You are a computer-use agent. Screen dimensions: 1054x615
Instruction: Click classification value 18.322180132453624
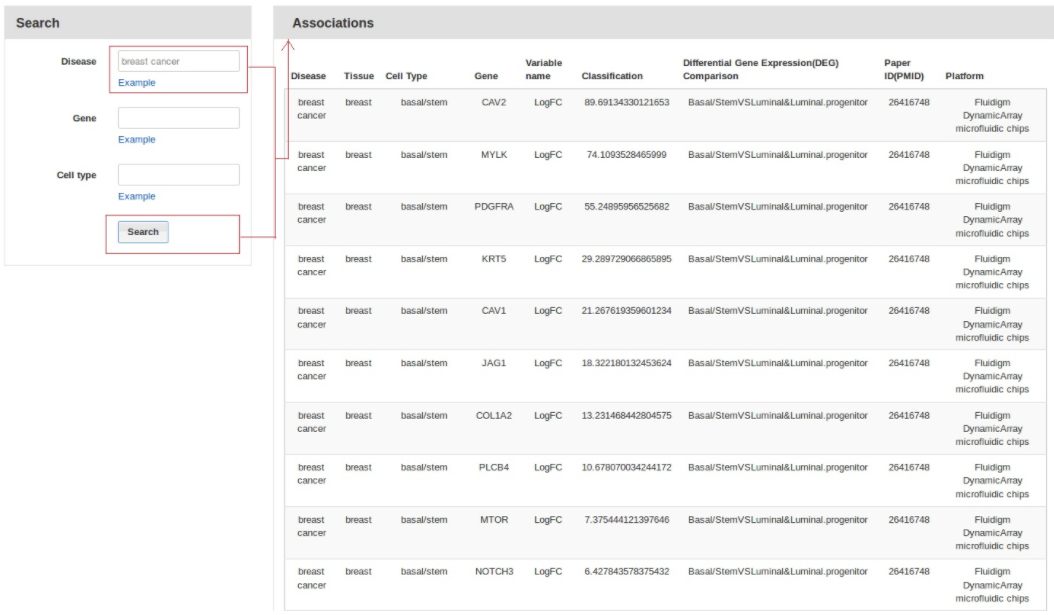(626, 363)
